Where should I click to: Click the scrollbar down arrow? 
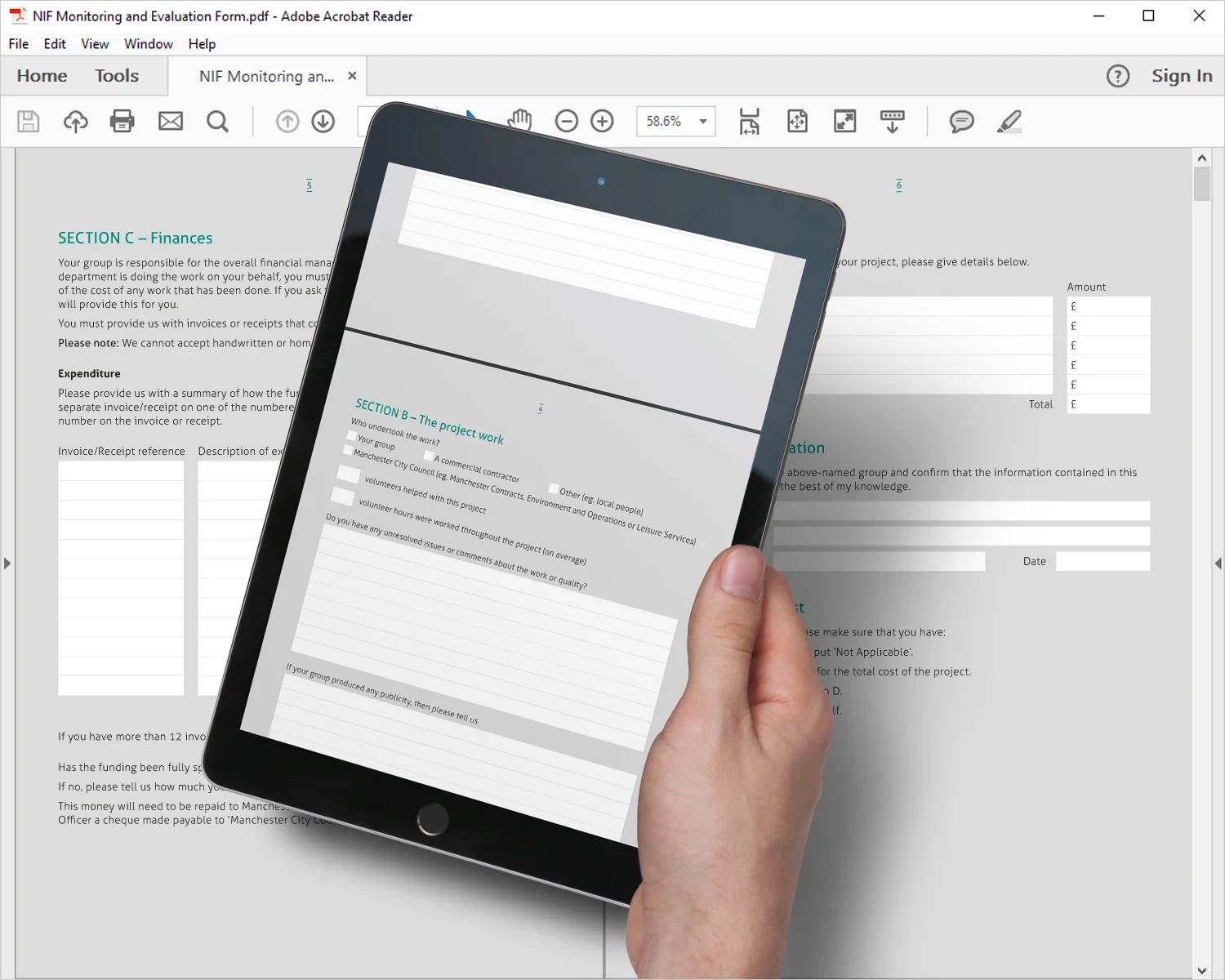pos(1201,970)
